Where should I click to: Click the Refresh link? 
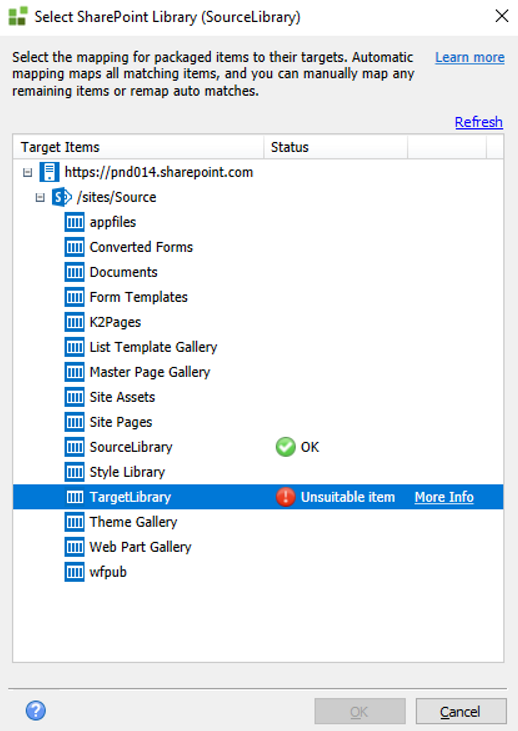coord(478,122)
